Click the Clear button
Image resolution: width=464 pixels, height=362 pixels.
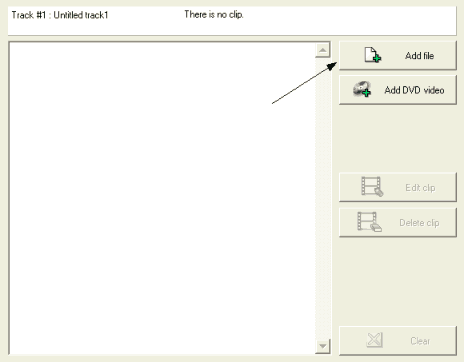398,341
